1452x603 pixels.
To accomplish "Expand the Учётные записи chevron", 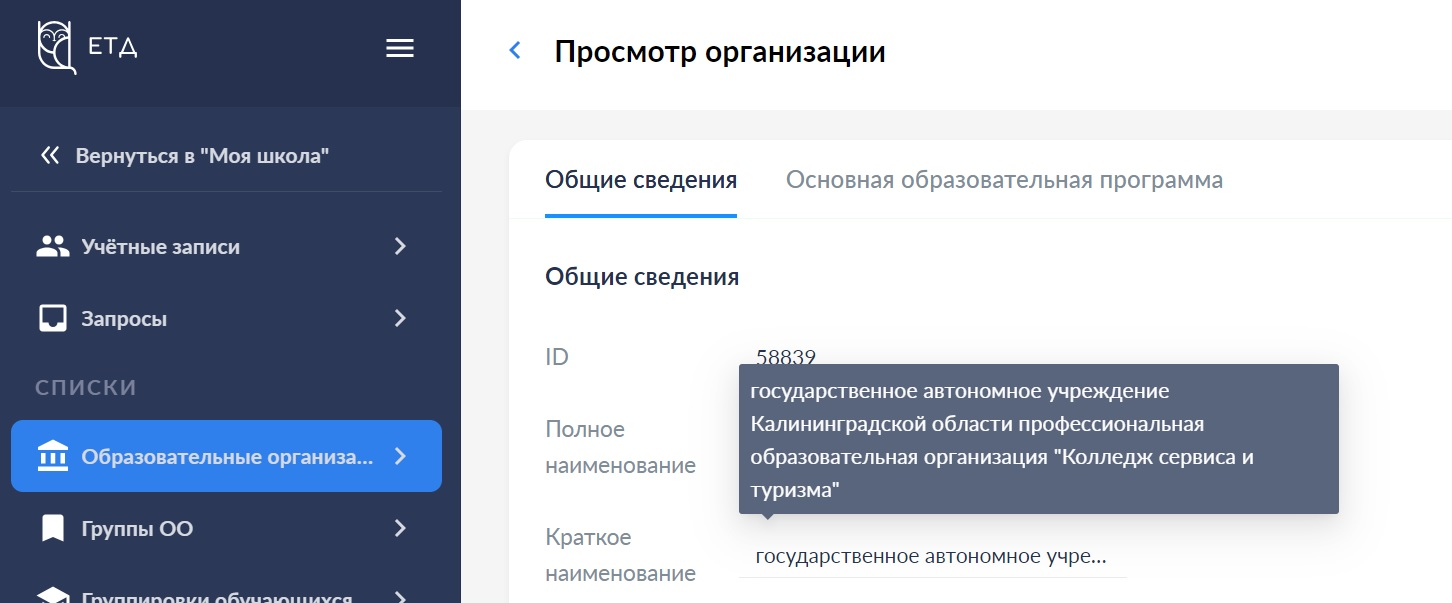I will point(400,247).
